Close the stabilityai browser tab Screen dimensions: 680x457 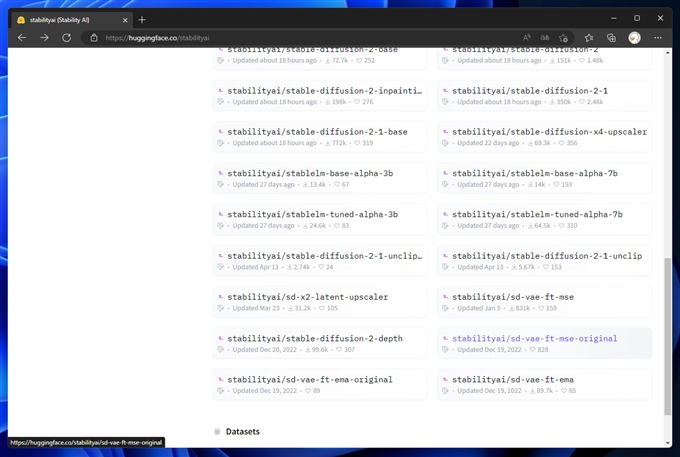(x=125, y=20)
